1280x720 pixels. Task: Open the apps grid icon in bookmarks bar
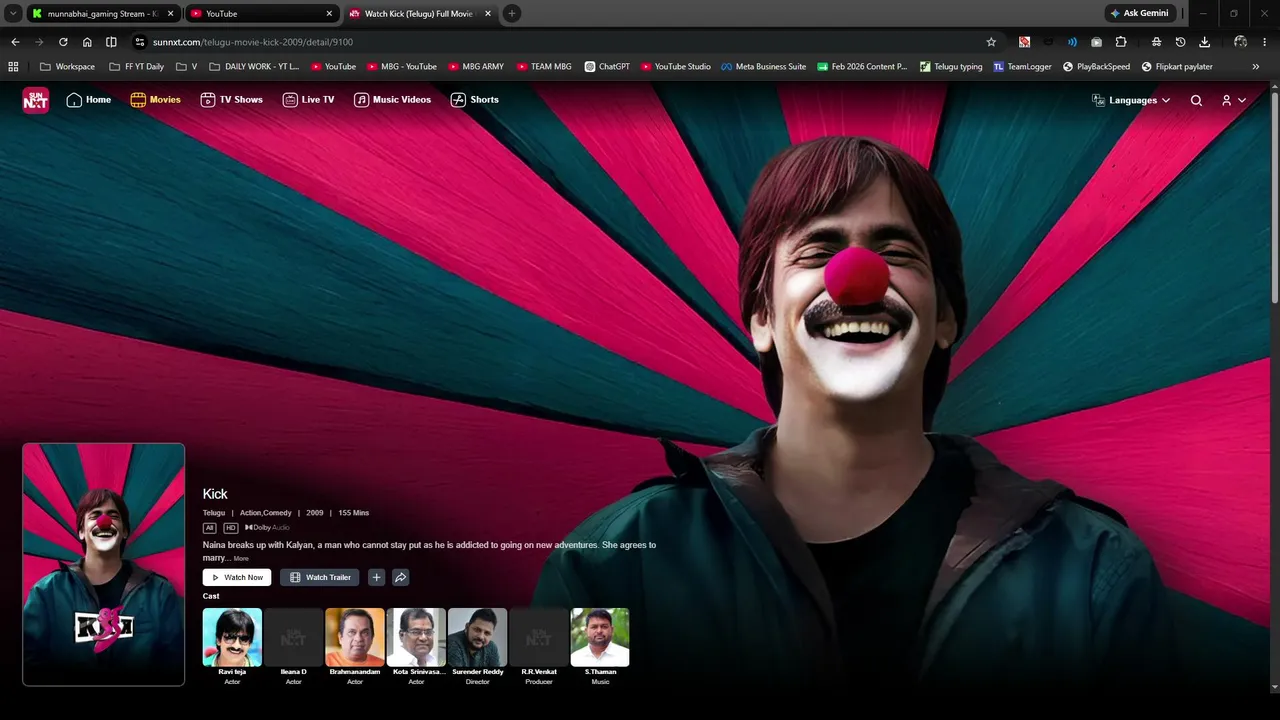click(13, 67)
